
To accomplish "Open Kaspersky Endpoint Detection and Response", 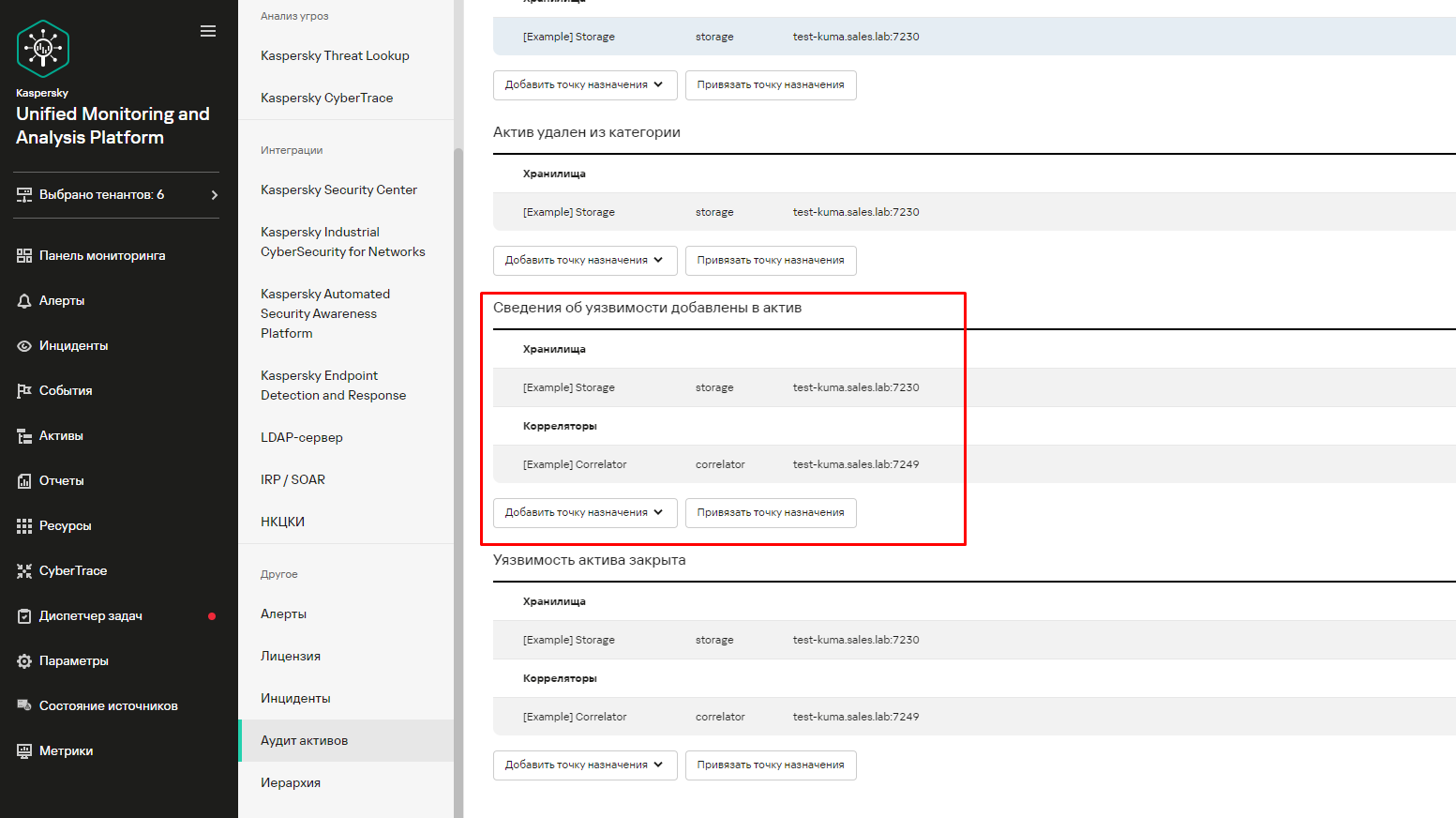I will 333,386.
